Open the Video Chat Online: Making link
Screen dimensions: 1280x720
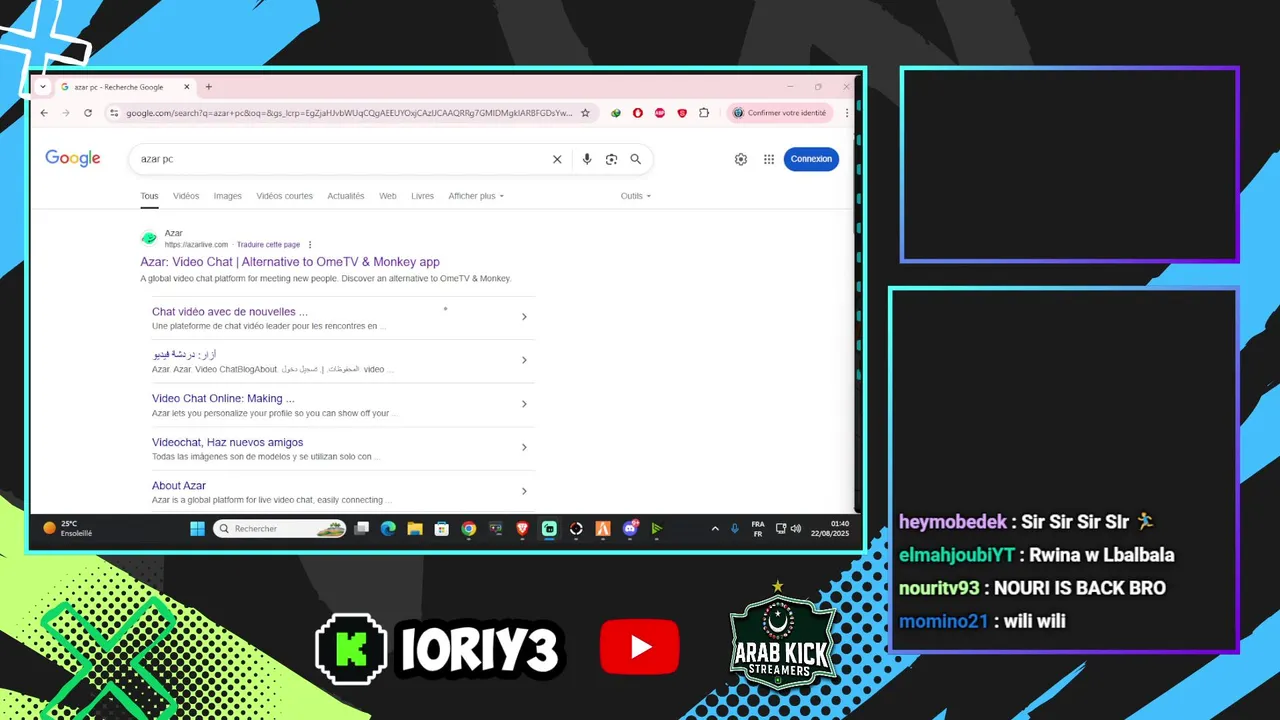tap(223, 399)
